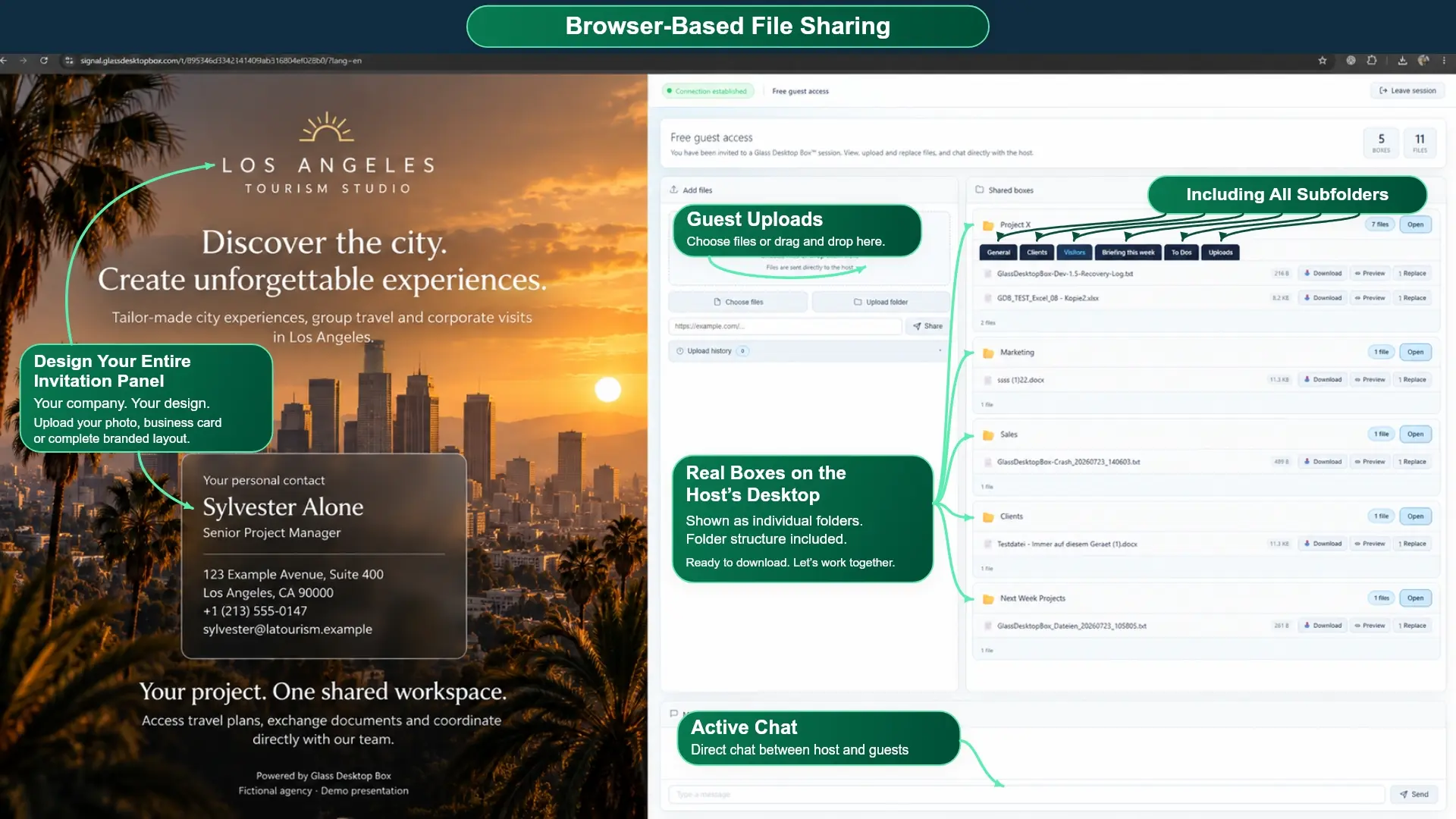Image resolution: width=1456 pixels, height=819 pixels.
Task: Leave the guest session
Action: 1407,90
